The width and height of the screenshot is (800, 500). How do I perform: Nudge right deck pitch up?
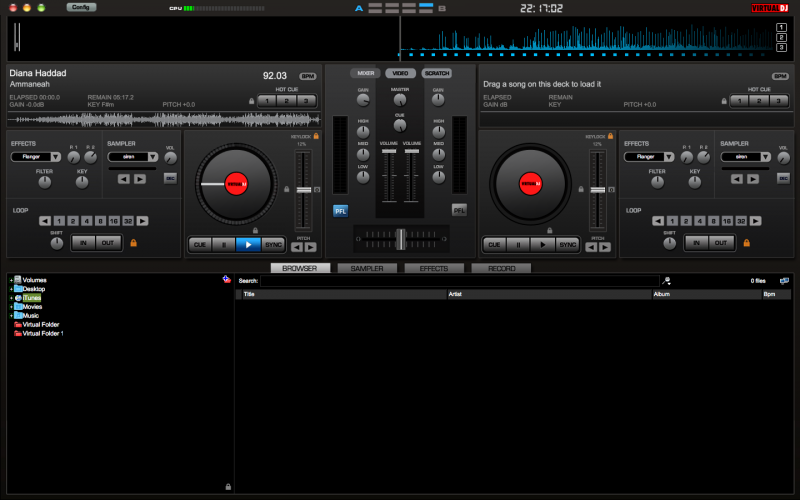pos(605,247)
